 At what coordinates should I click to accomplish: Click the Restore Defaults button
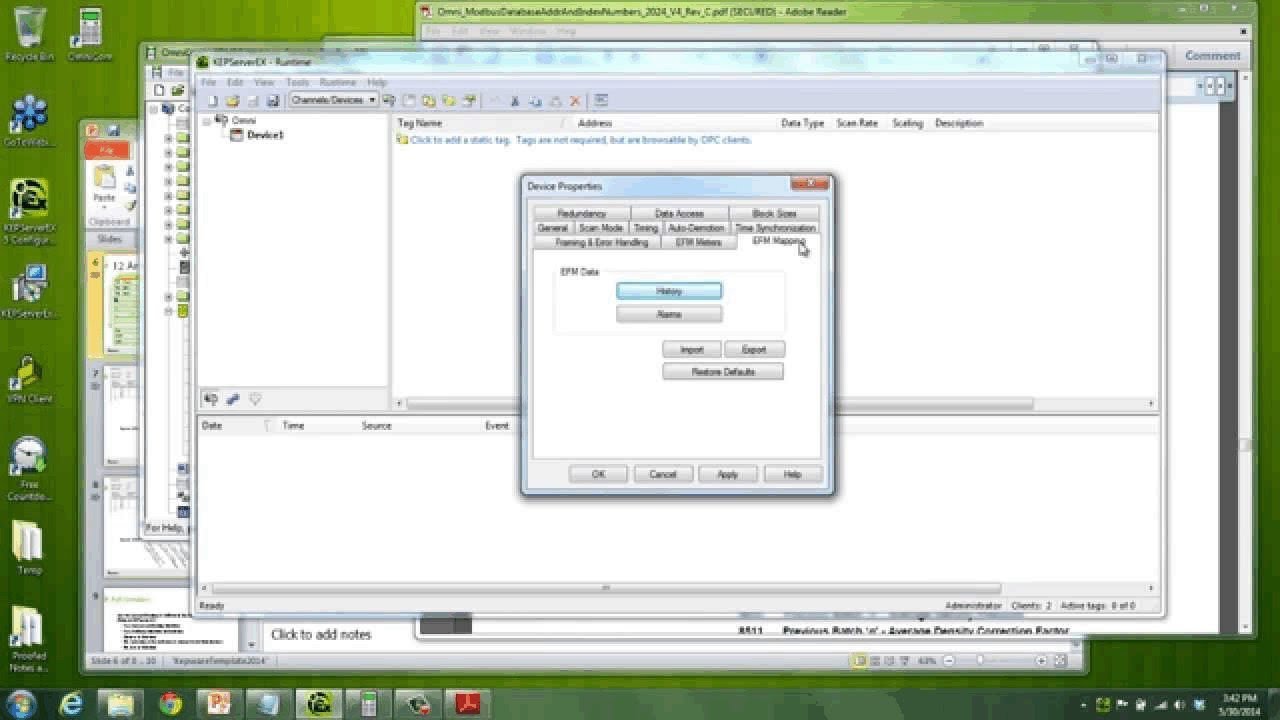(x=723, y=372)
